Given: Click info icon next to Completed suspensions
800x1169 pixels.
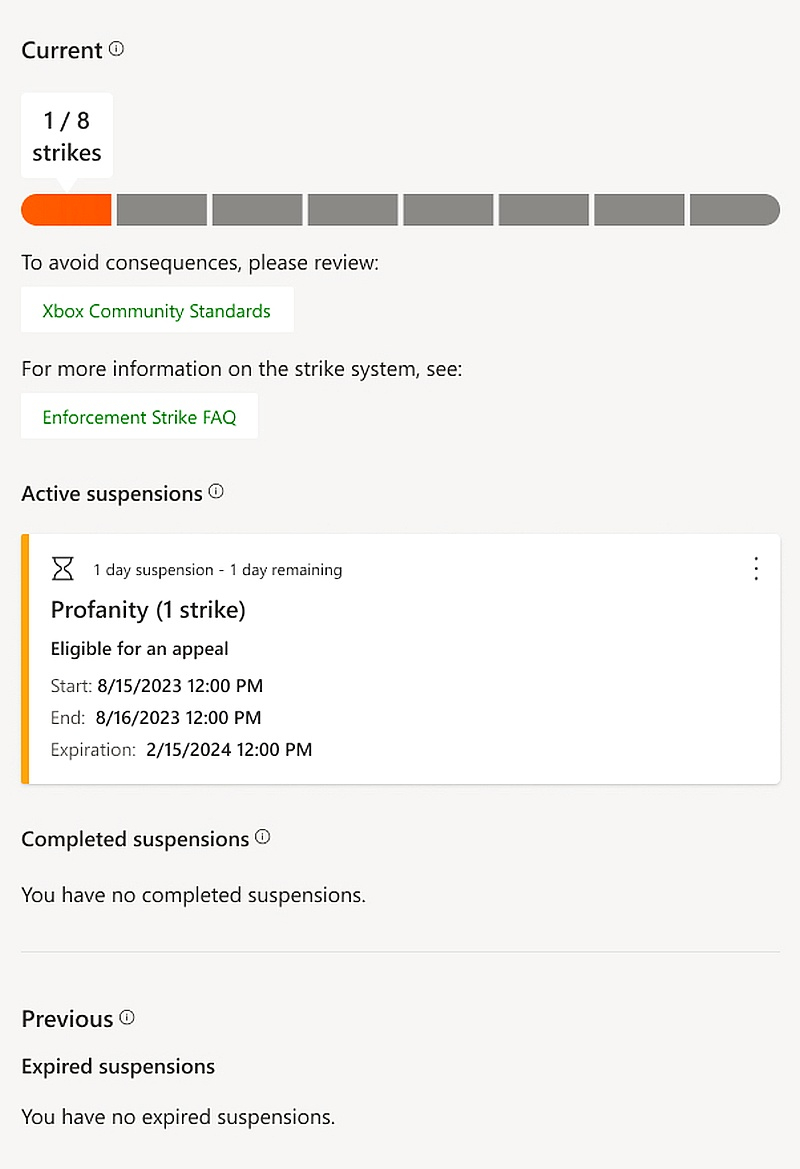Looking at the screenshot, I should point(263,837).
